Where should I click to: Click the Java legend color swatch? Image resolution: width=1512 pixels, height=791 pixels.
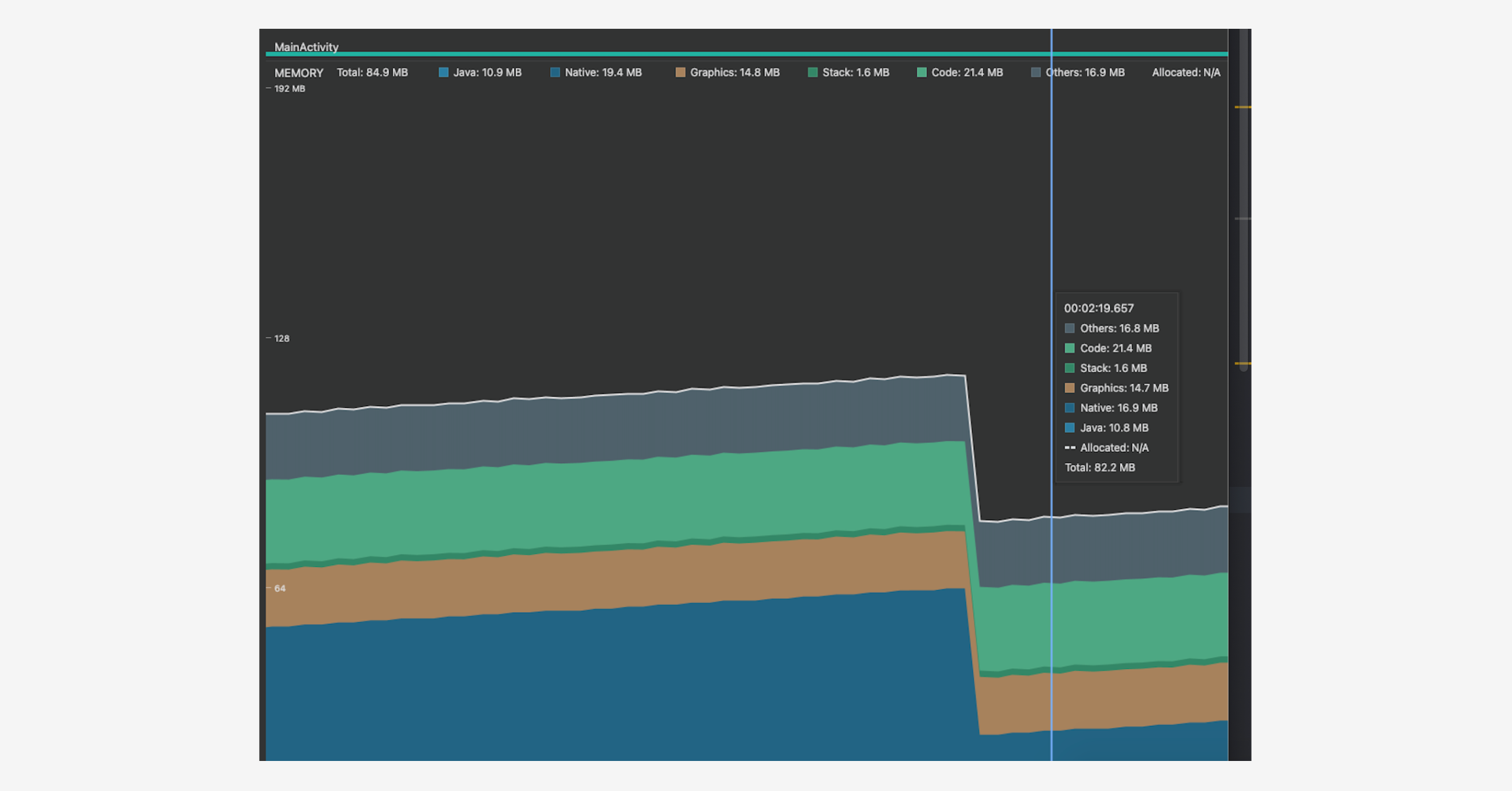pyautogui.click(x=444, y=73)
